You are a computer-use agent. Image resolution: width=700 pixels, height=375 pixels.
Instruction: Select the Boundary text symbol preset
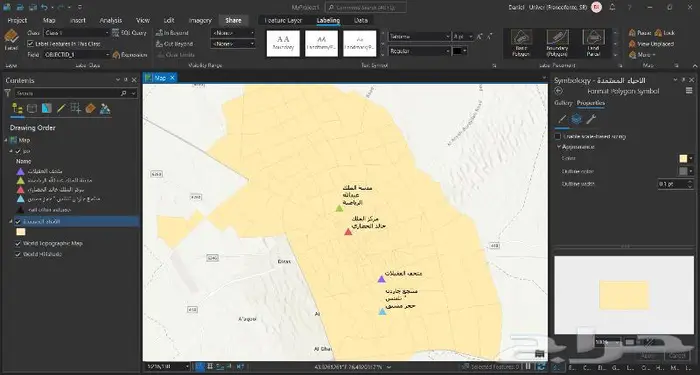pyautogui.click(x=283, y=43)
